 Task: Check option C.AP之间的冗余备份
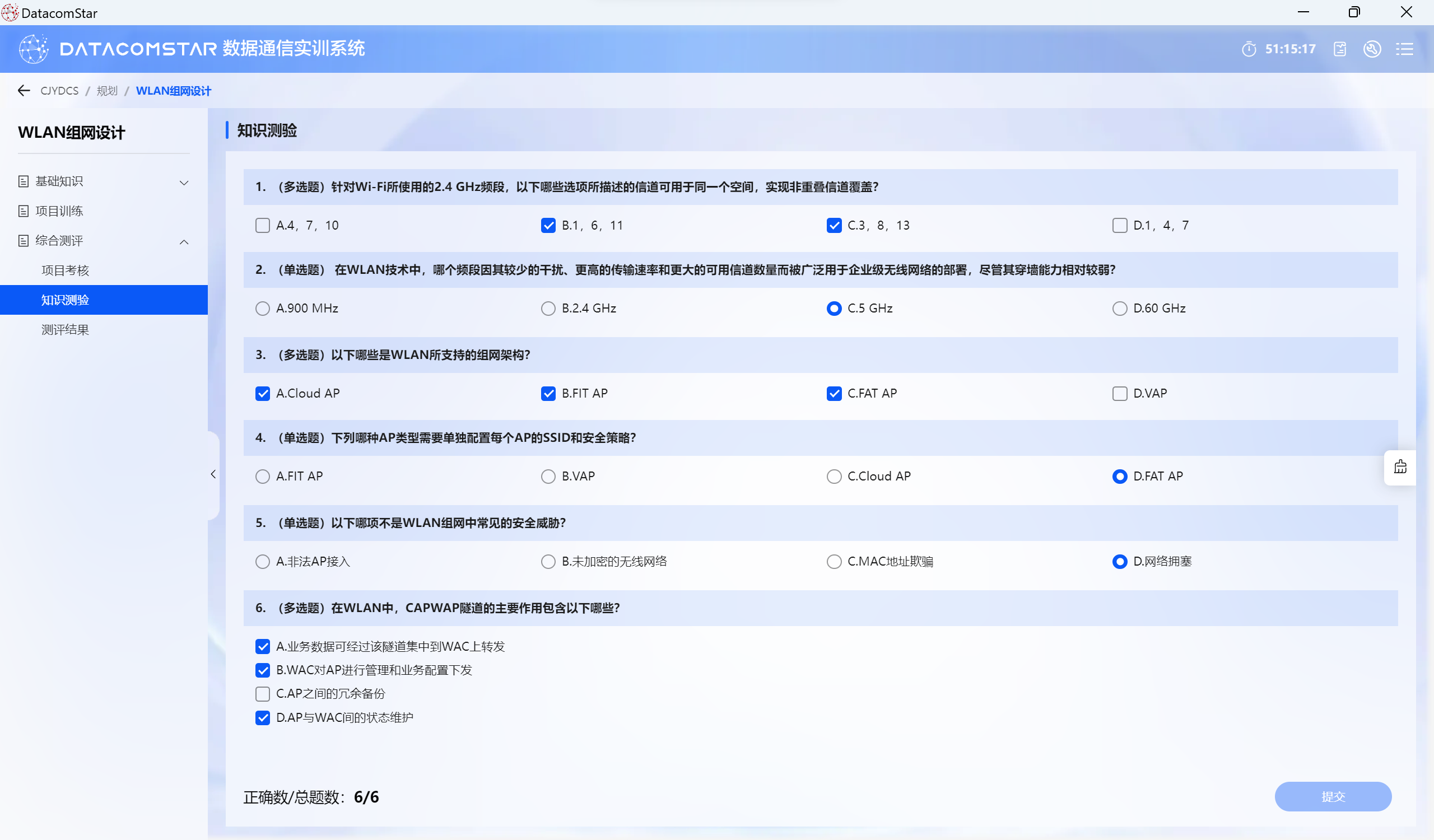point(262,694)
